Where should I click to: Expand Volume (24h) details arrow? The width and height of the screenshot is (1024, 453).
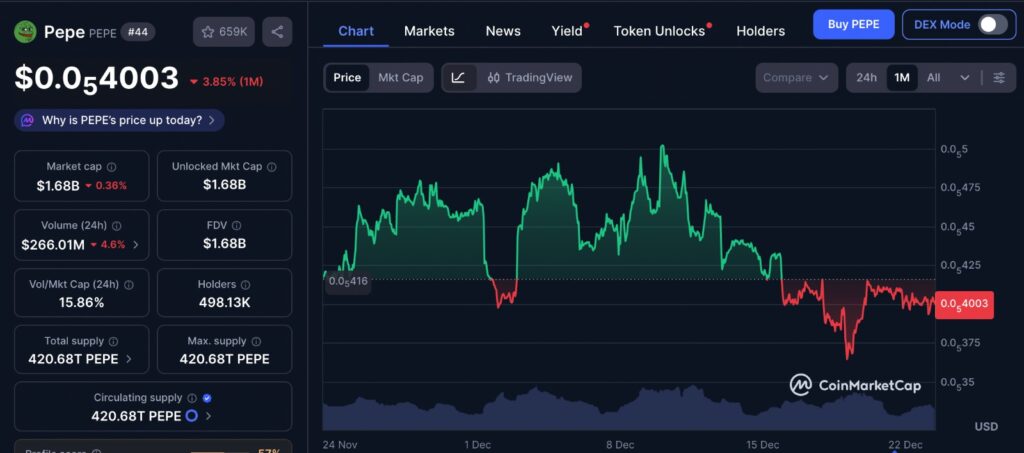pyautogui.click(x=136, y=245)
